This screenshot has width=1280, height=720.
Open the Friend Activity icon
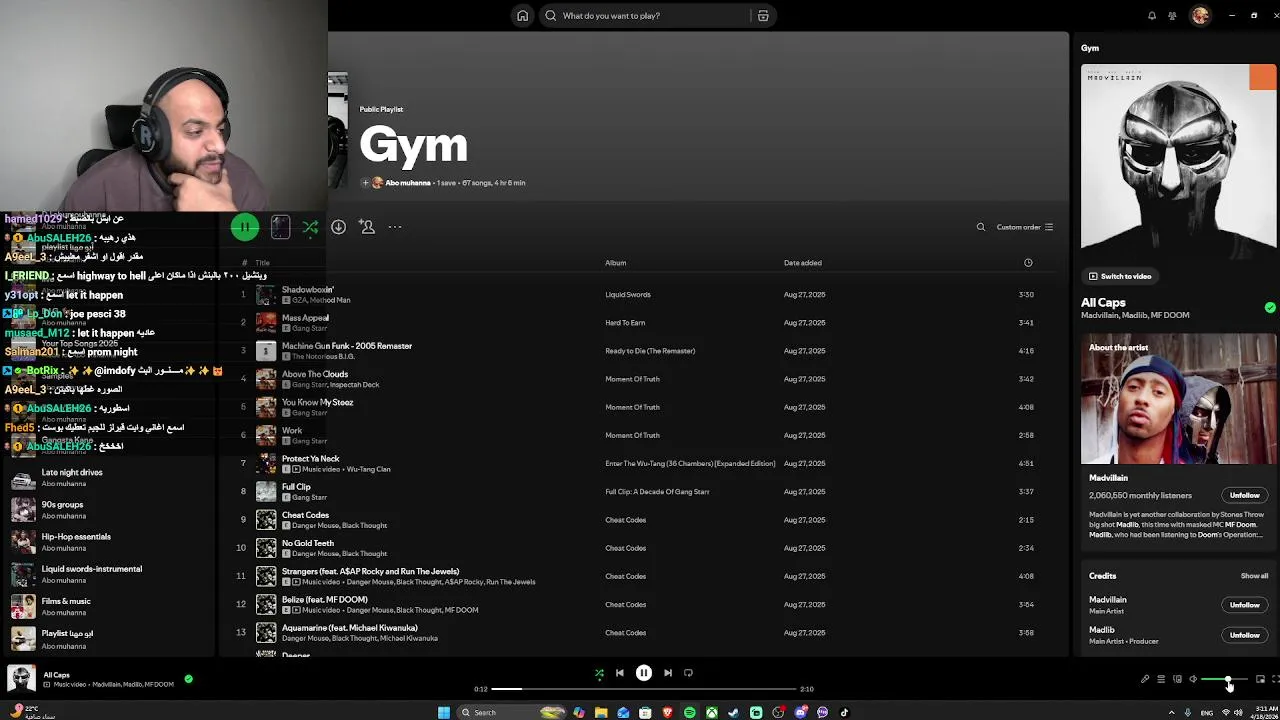1172,16
